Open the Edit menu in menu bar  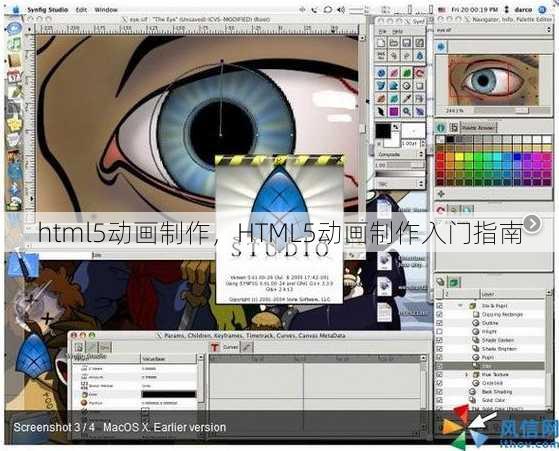82,10
